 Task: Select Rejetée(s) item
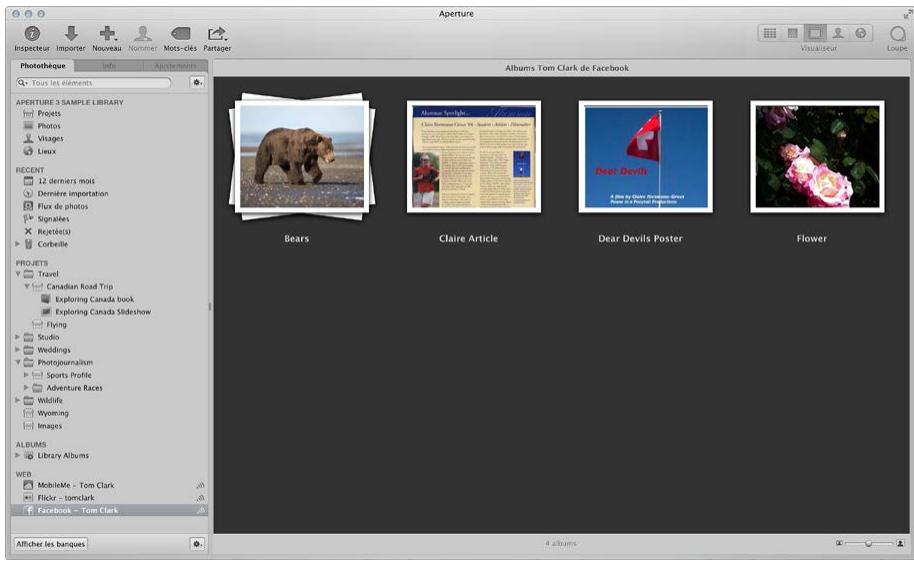click(54, 231)
